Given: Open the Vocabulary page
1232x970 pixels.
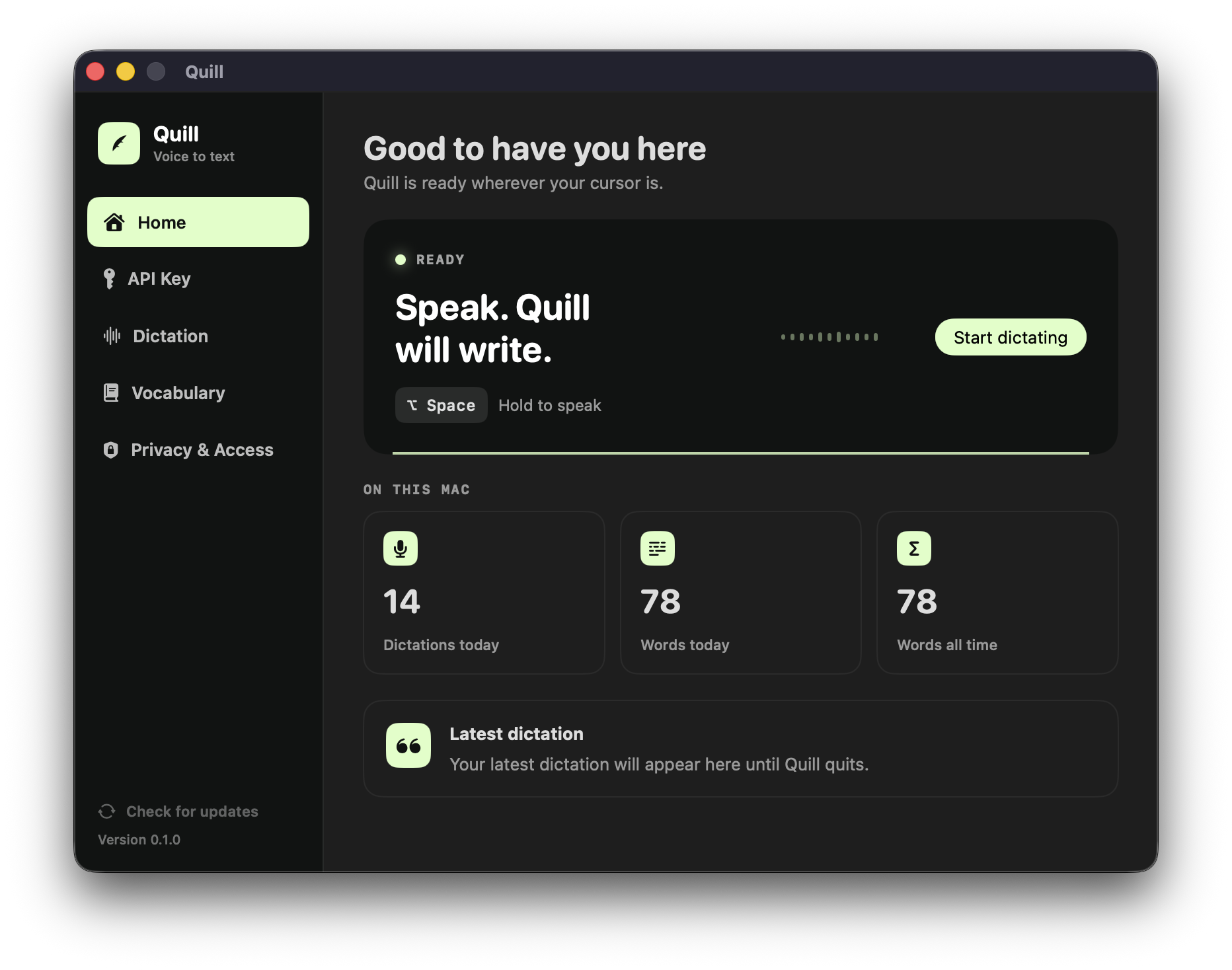Looking at the screenshot, I should pos(198,392).
